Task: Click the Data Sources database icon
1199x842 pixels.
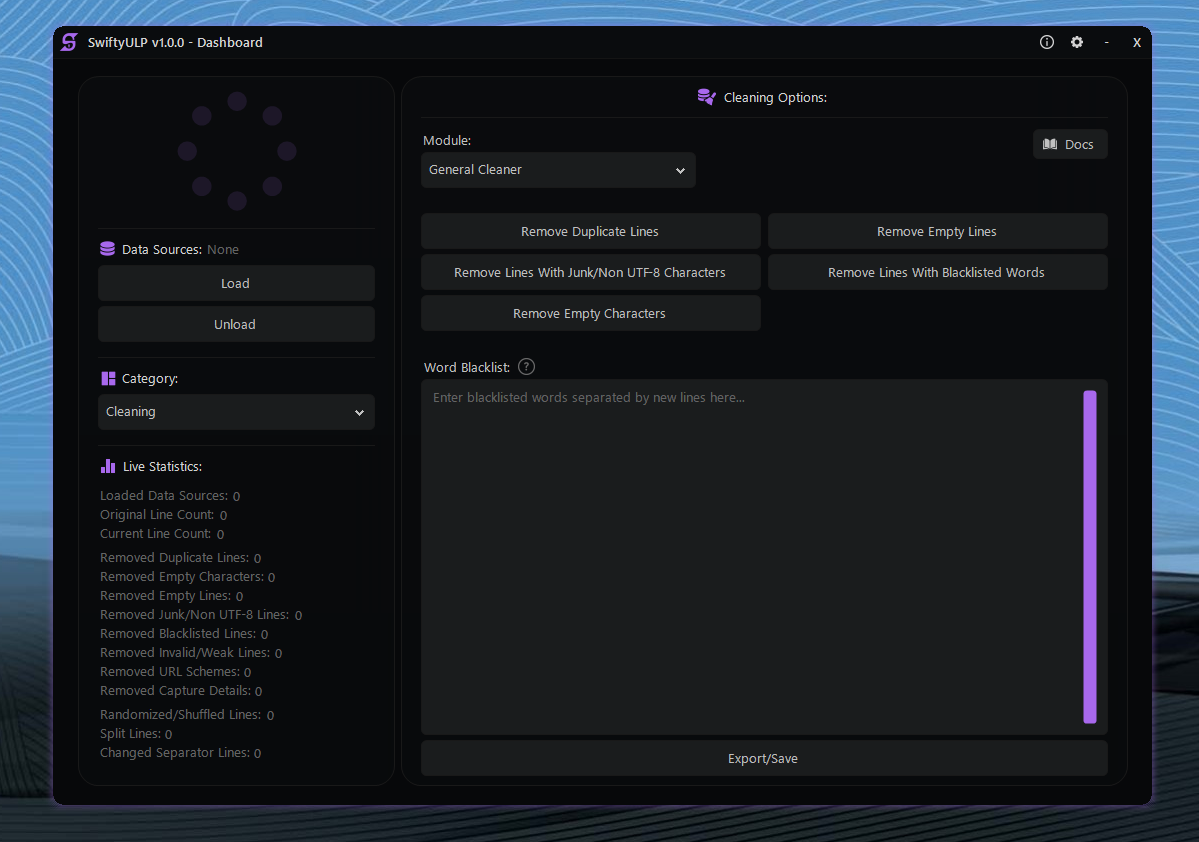Action: (x=107, y=248)
